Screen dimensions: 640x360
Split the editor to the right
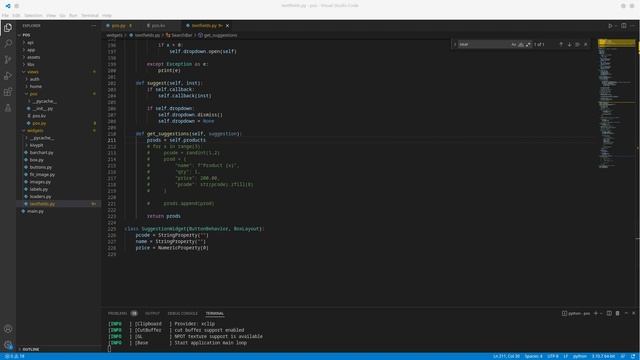point(624,26)
